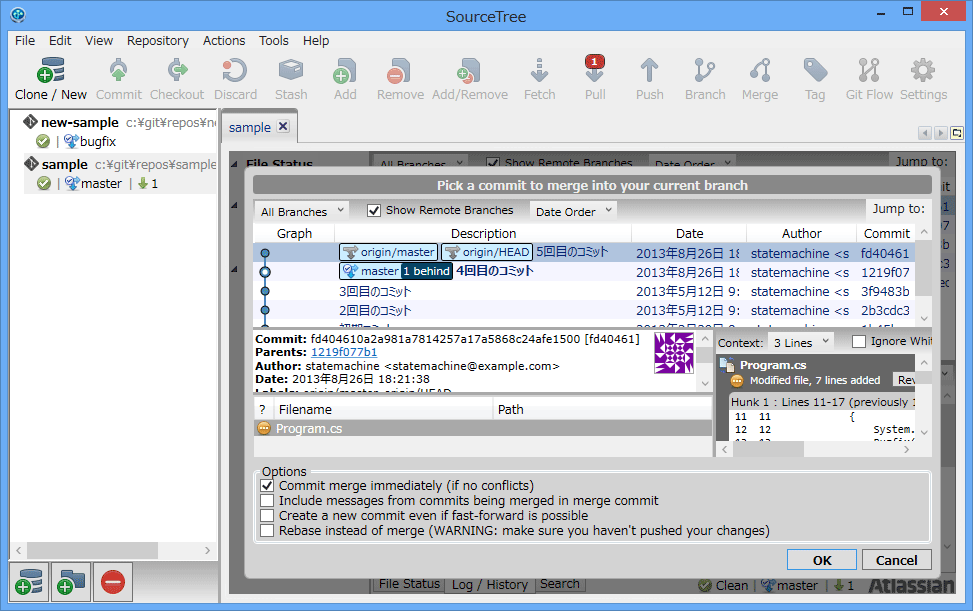Click the sample tab label
The image size is (973, 611).
pos(249,128)
